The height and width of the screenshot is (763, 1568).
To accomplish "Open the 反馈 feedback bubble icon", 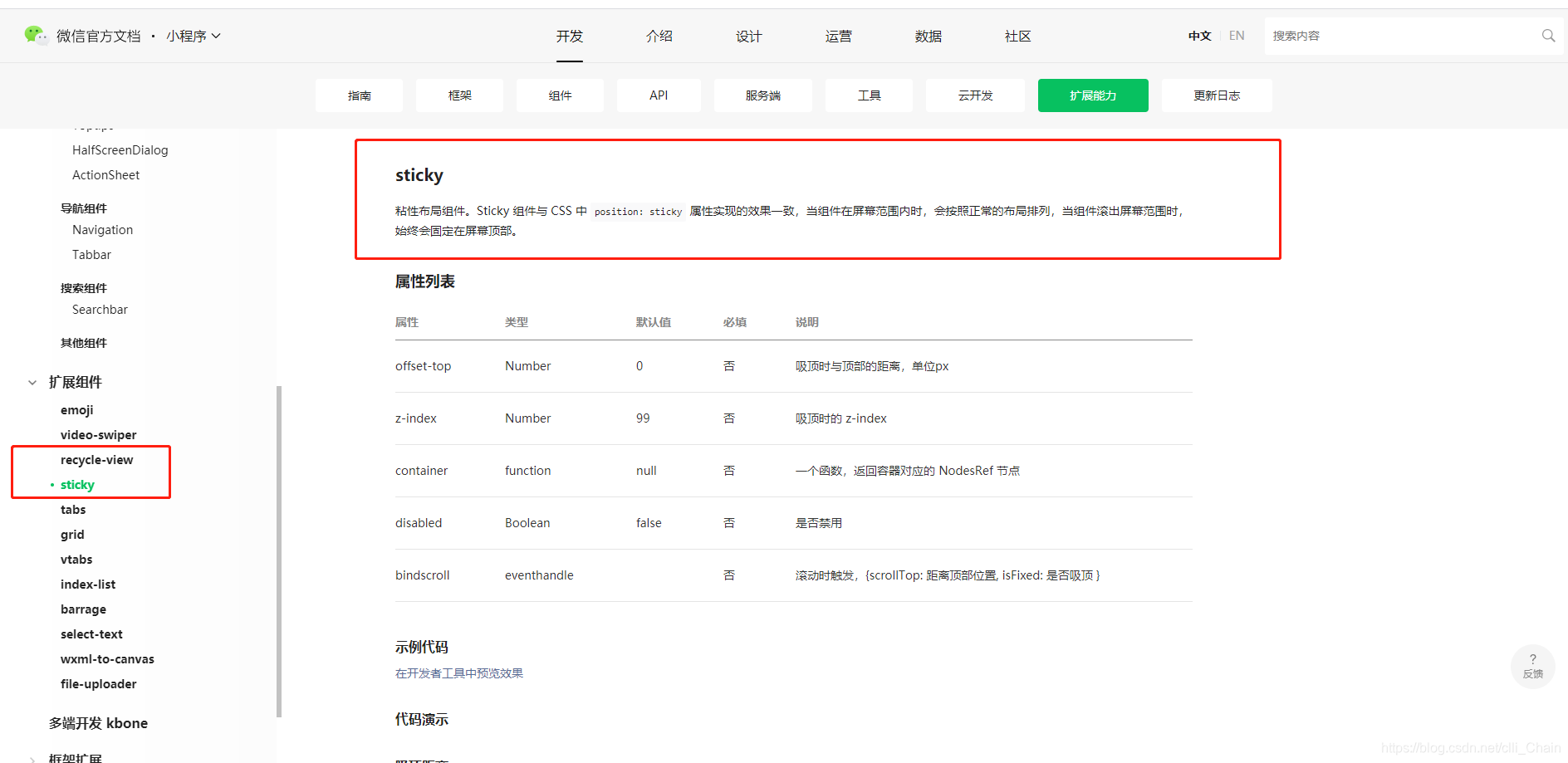I will tap(1532, 666).
